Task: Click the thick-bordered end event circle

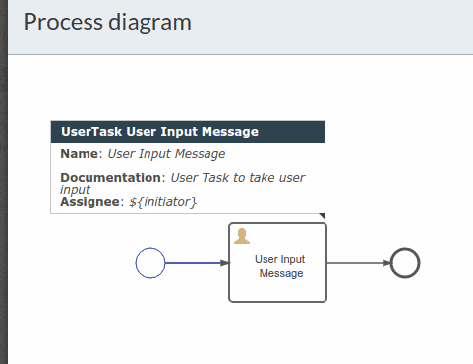Action: click(x=405, y=263)
